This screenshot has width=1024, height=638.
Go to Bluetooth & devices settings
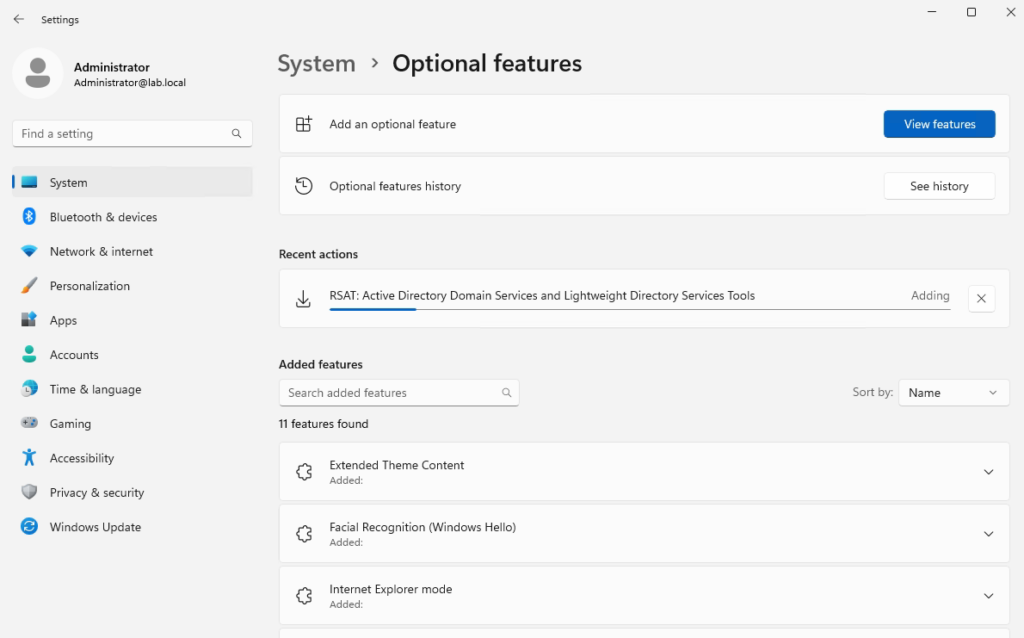133,217
